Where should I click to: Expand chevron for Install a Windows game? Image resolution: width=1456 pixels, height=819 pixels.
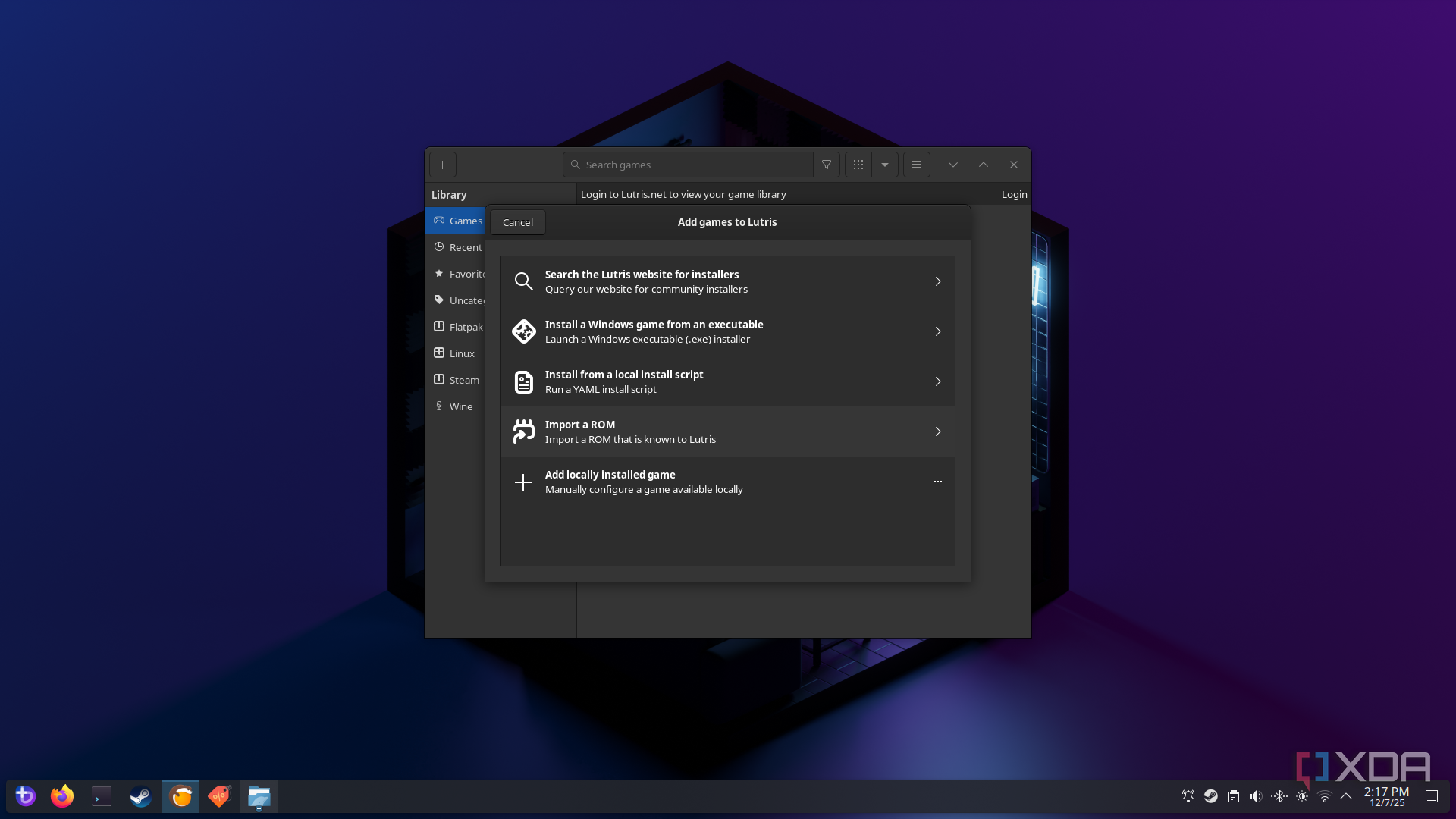[938, 331]
